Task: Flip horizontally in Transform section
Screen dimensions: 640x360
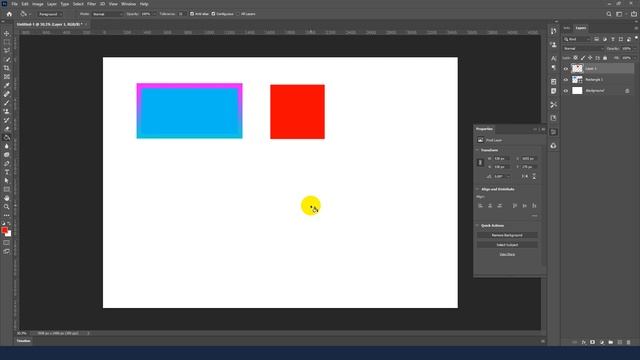Action: 525,176
